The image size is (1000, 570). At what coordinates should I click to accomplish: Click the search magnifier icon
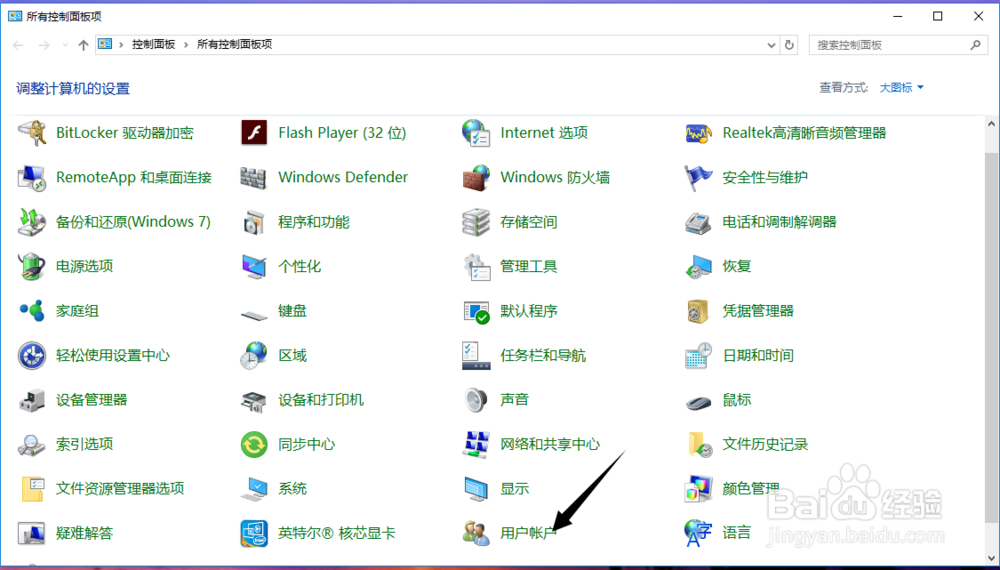pyautogui.click(x=975, y=45)
